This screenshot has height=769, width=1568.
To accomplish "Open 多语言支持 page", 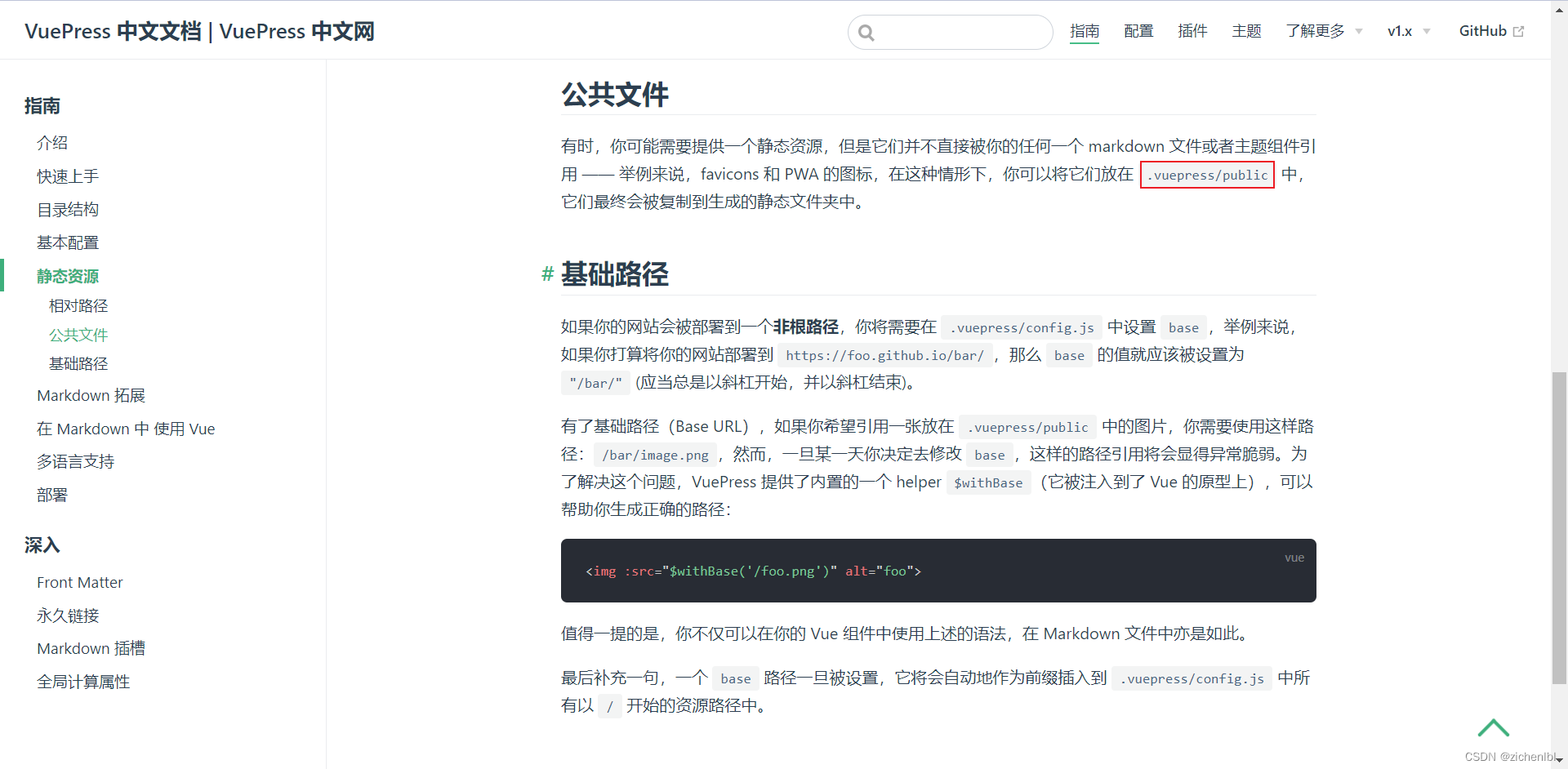I will (75, 462).
